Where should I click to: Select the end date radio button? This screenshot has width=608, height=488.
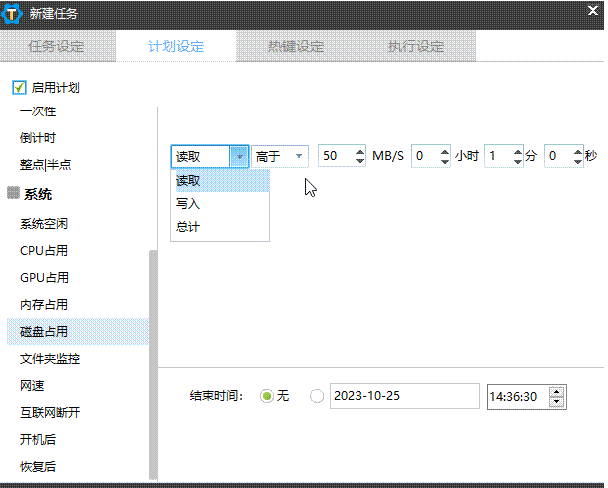(317, 396)
